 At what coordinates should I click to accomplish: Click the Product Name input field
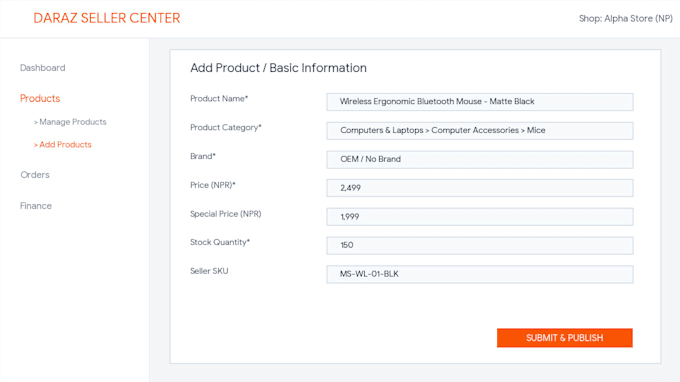480,102
